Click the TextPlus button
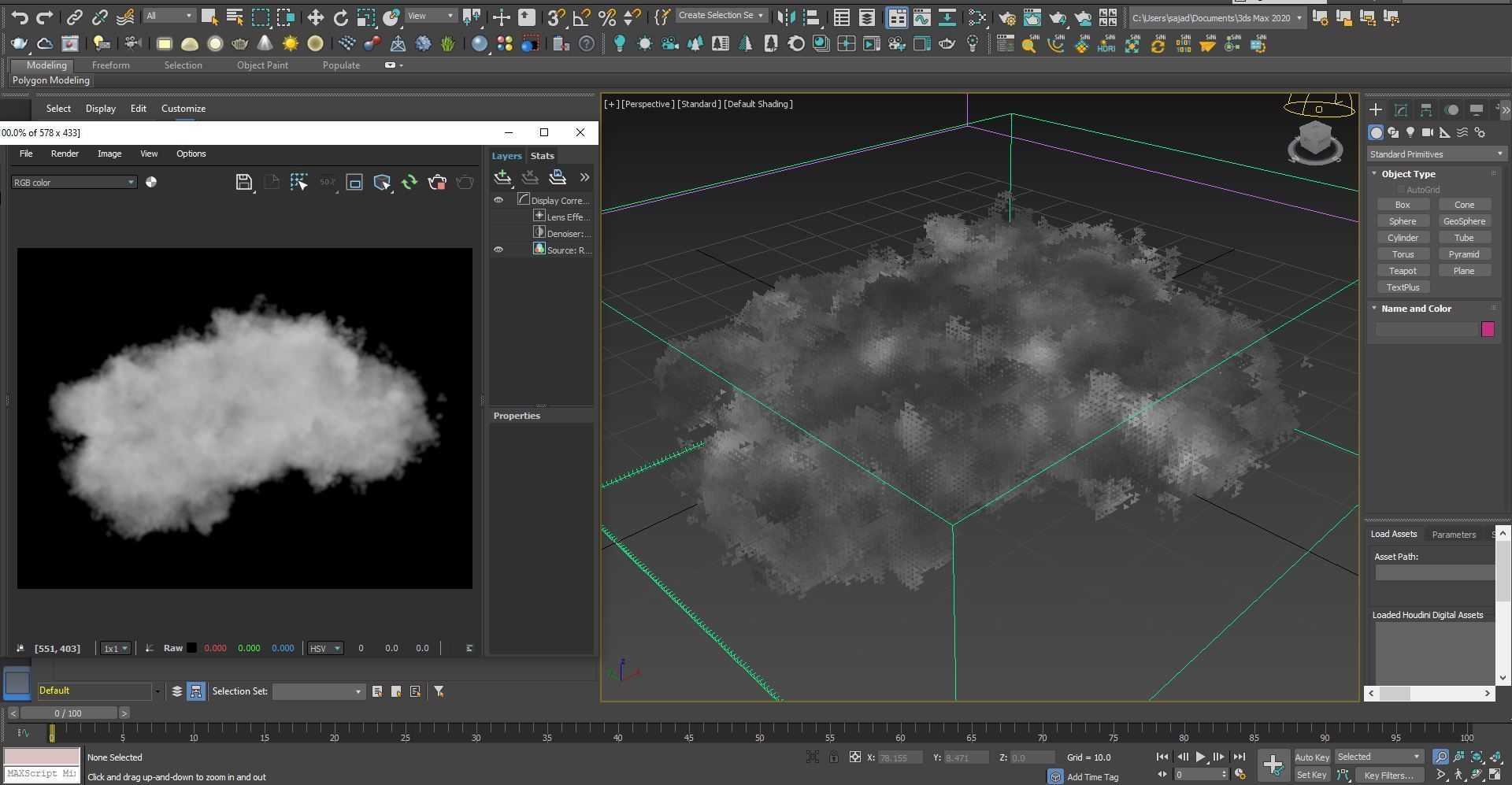This screenshot has width=1512, height=785. [1403, 287]
